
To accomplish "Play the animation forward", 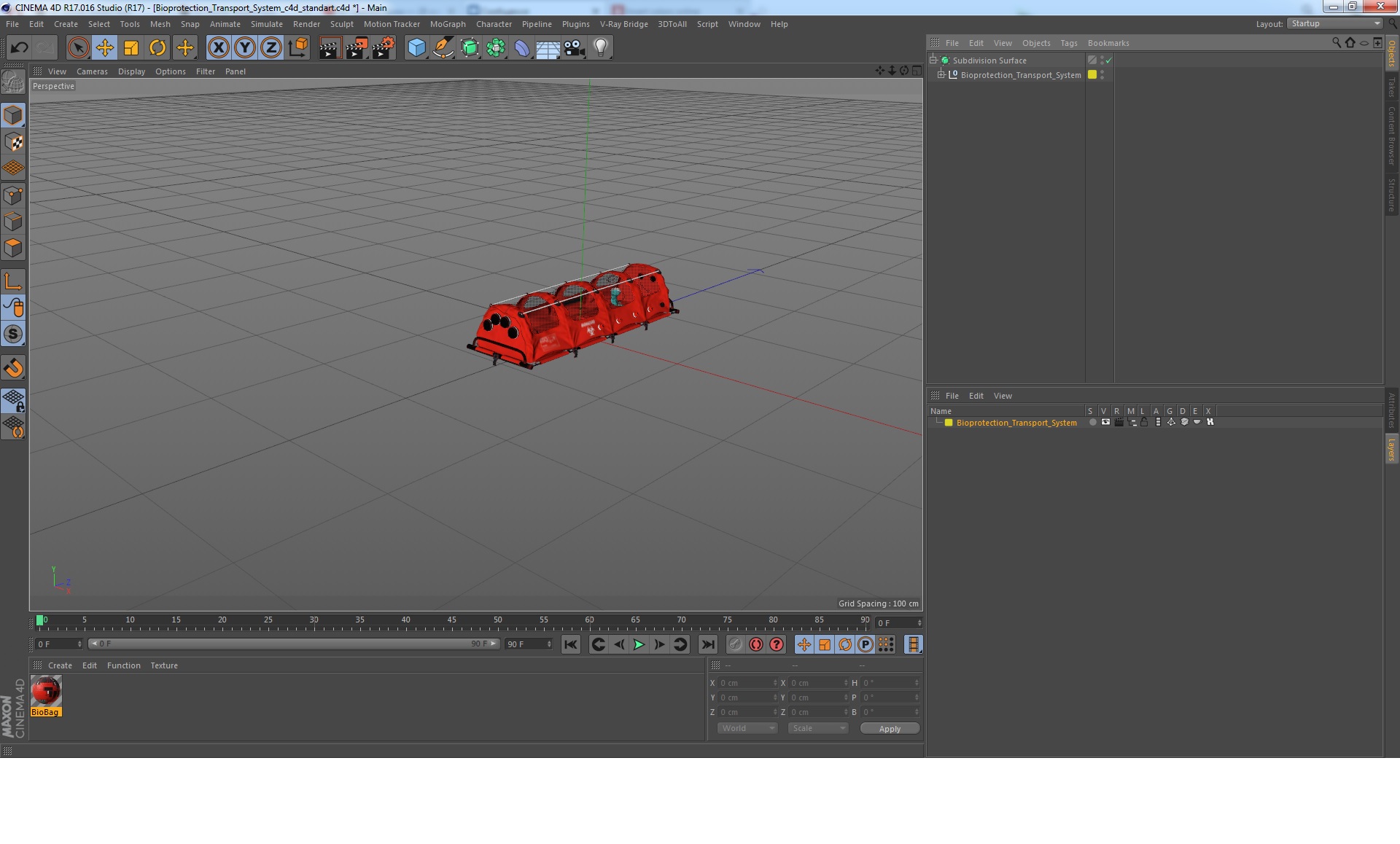I will click(x=639, y=644).
